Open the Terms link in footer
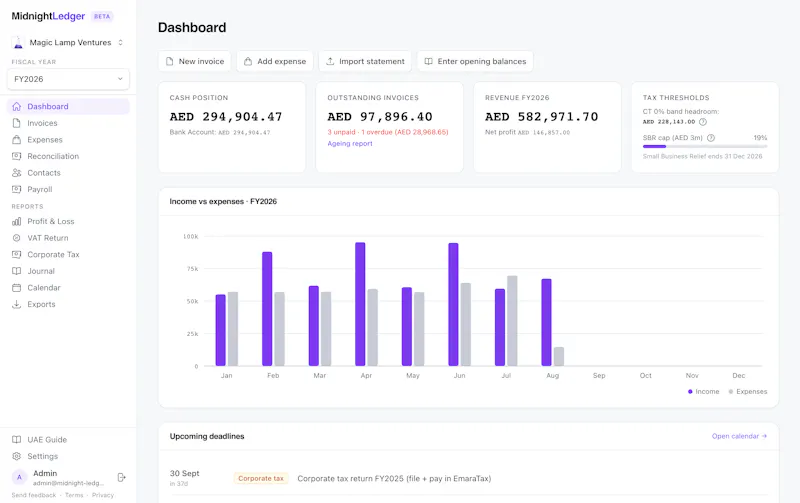Image resolution: width=800 pixels, height=503 pixels. 74,495
